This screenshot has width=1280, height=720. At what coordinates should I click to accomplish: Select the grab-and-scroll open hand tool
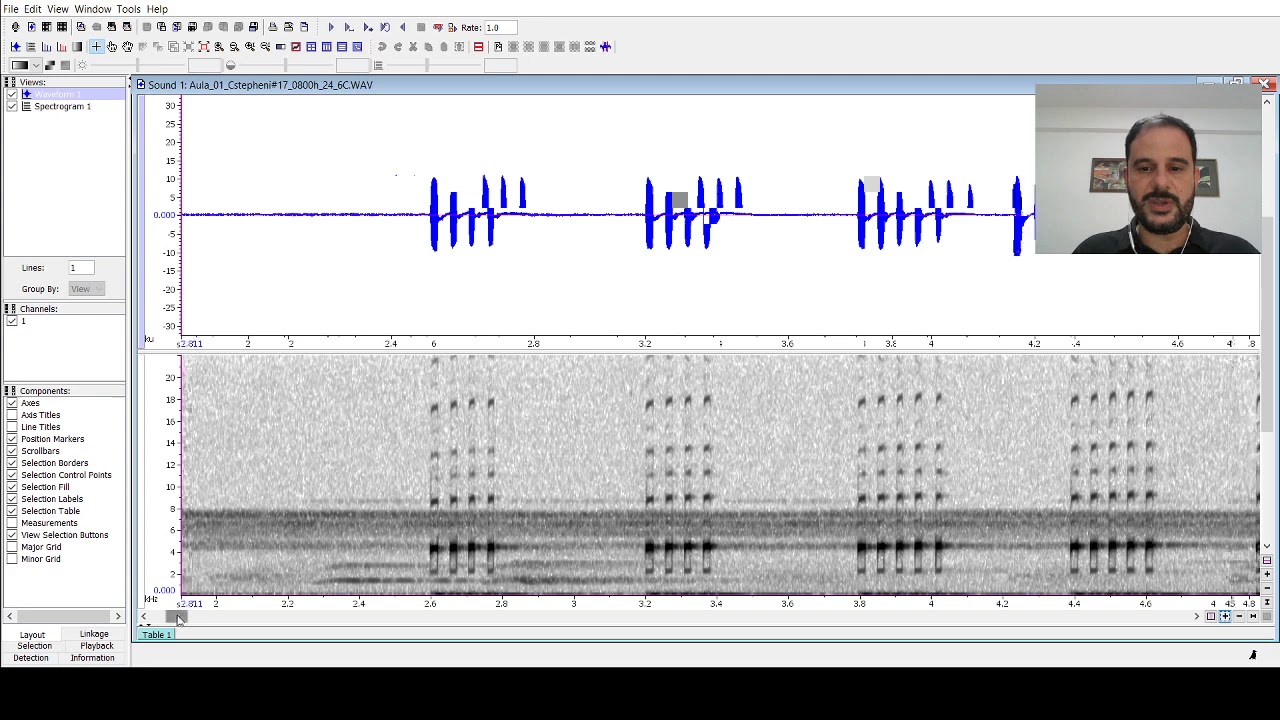click(127, 47)
